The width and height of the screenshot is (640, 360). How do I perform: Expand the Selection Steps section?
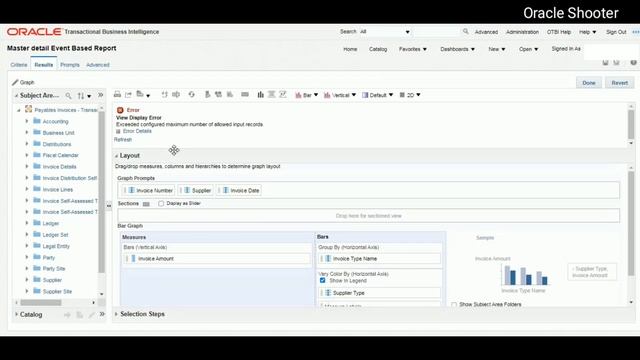(x=116, y=314)
